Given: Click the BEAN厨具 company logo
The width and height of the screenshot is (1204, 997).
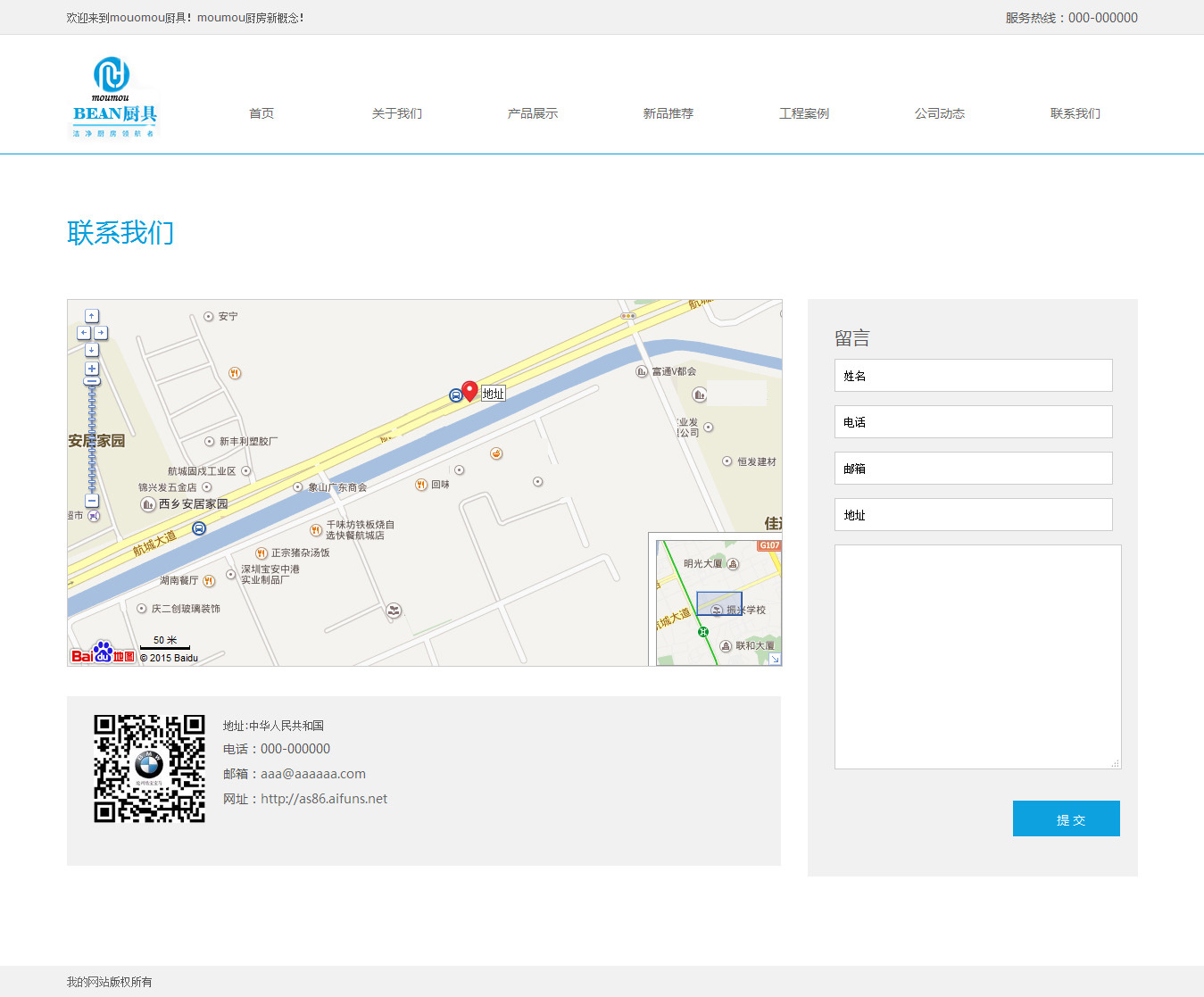Looking at the screenshot, I should point(113,97).
